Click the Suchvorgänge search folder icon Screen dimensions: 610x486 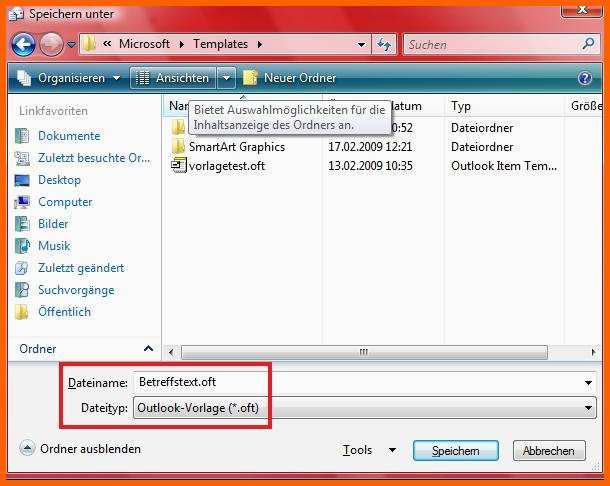pos(22,290)
